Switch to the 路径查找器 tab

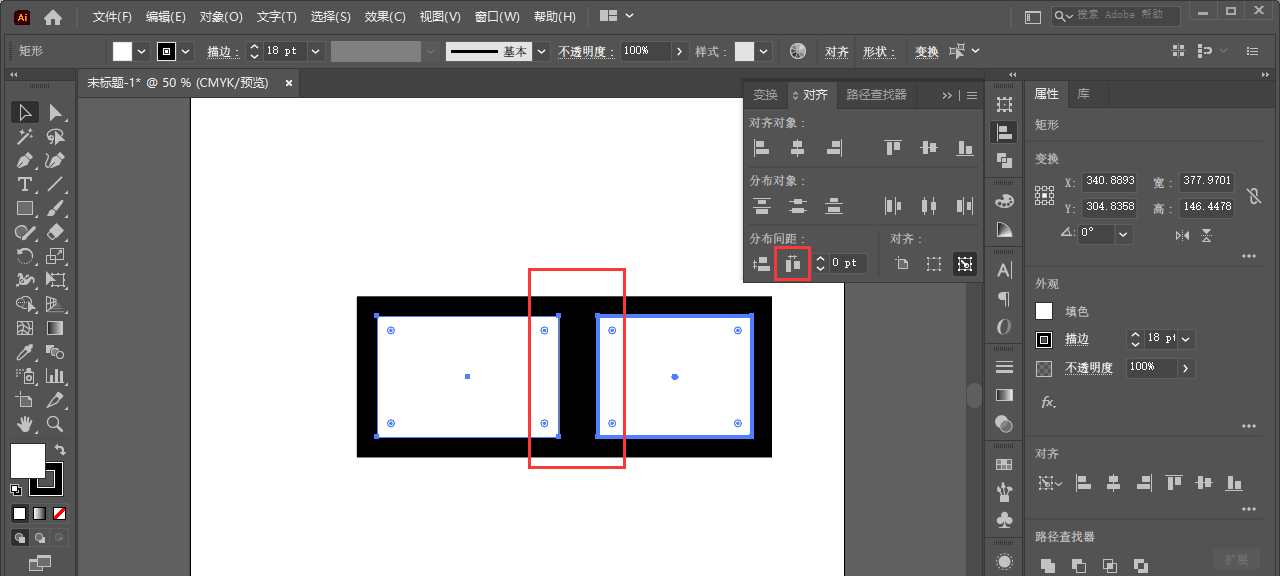point(876,95)
